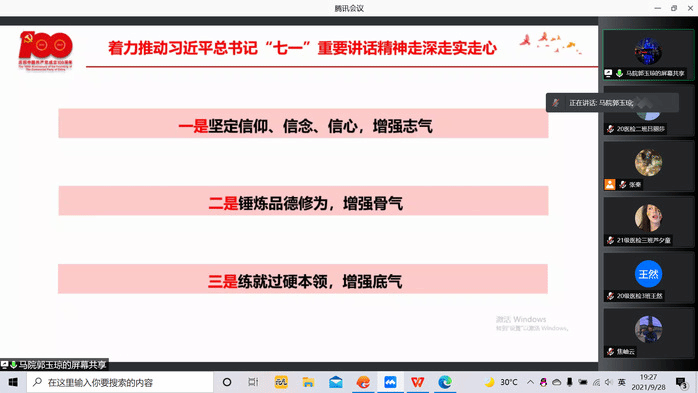Toggle the 英 input language indicator
698x393 pixels.
(622, 382)
